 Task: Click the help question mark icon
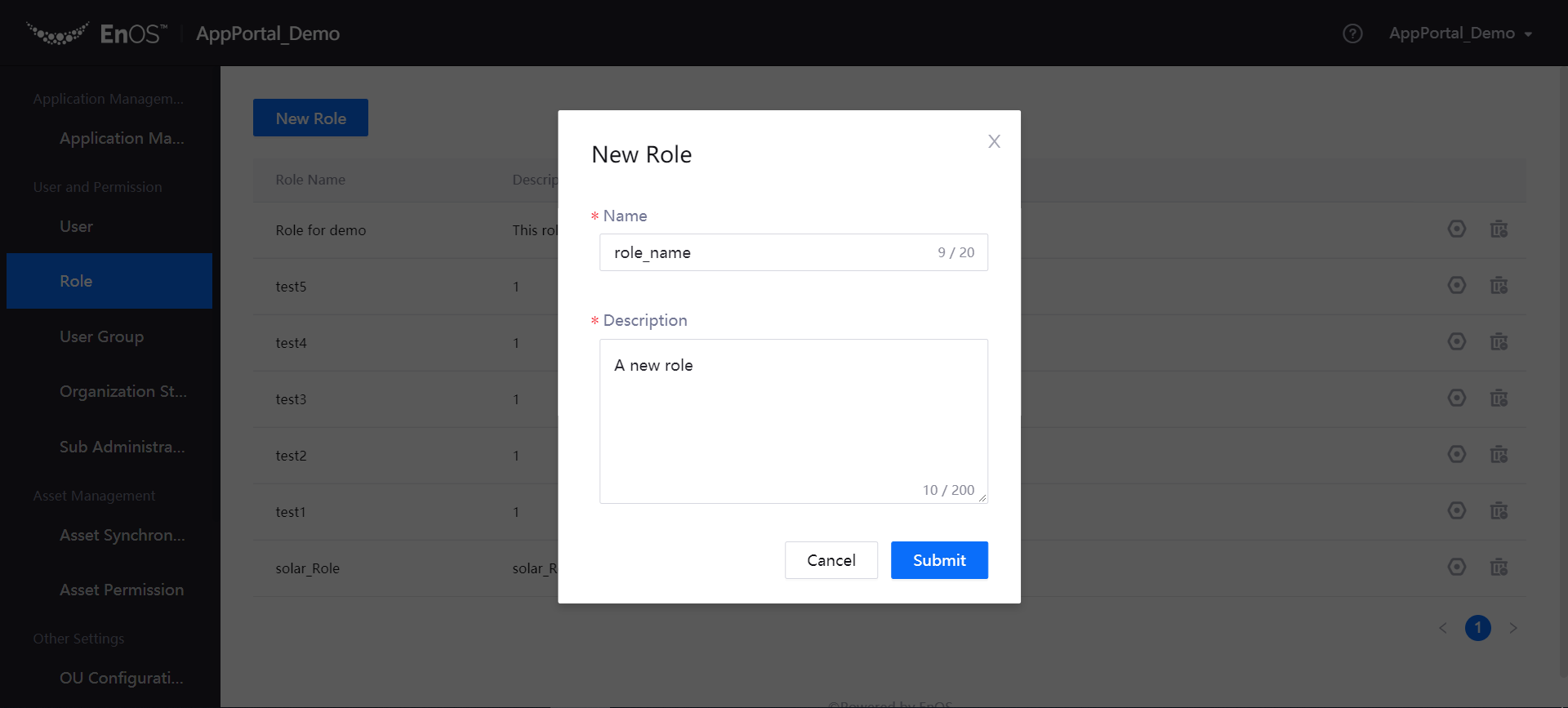click(x=1352, y=33)
